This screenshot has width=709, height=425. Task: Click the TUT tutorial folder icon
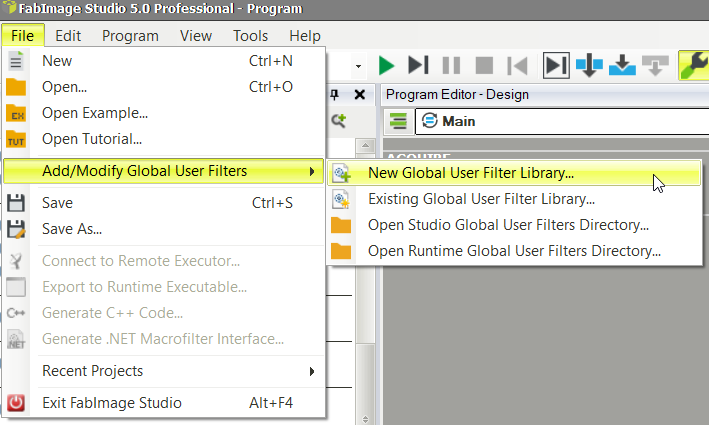pos(16,139)
